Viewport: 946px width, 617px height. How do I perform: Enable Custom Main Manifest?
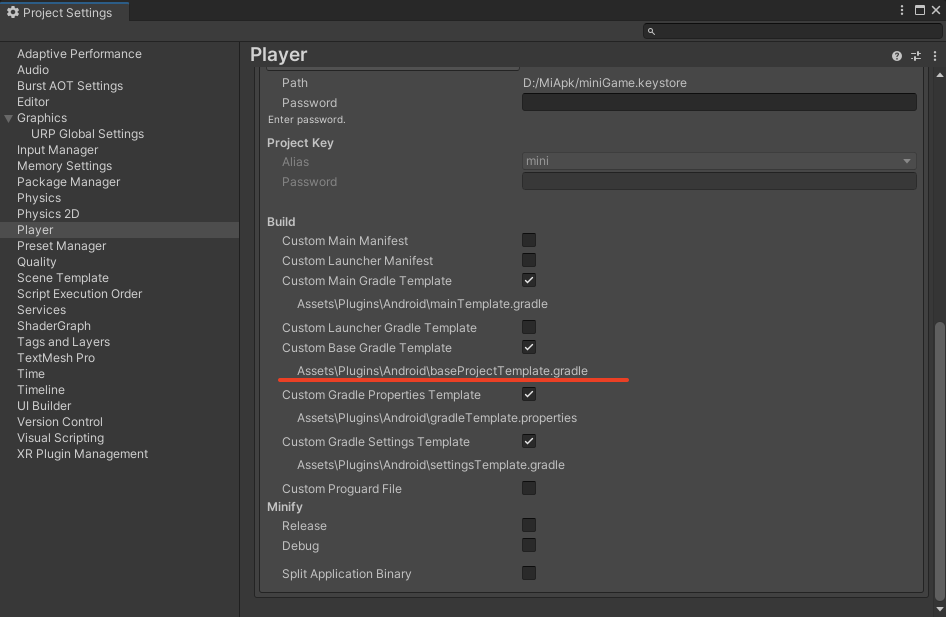[x=528, y=240]
